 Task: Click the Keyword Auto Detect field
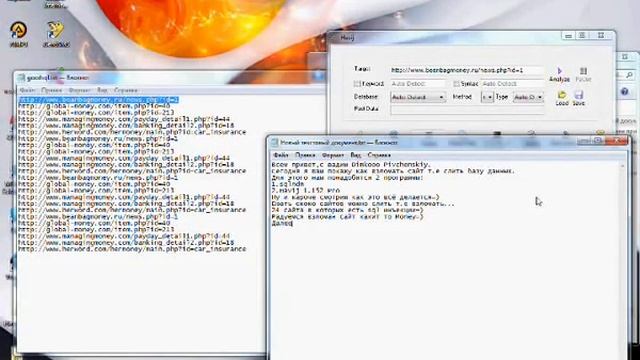[x=418, y=84]
